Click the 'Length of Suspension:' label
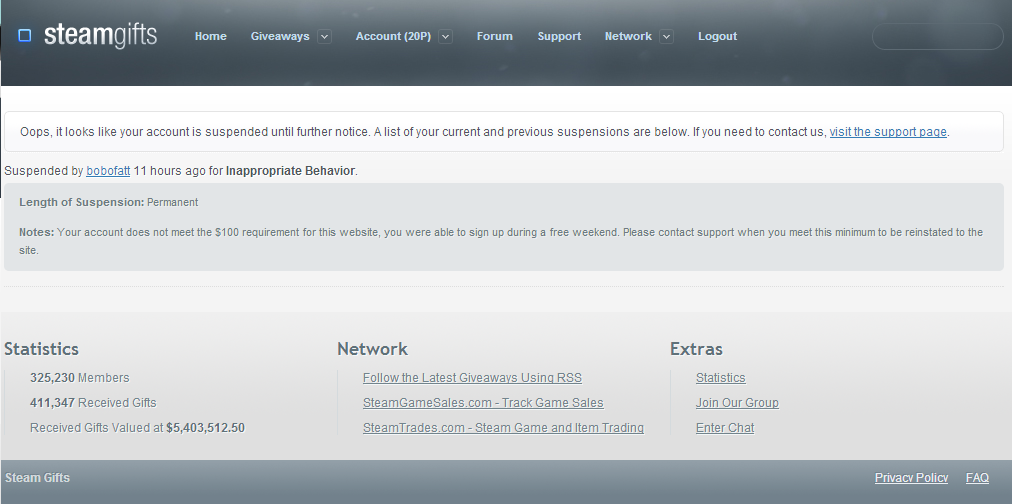The width and height of the screenshot is (1012, 504). pyautogui.click(x=81, y=202)
